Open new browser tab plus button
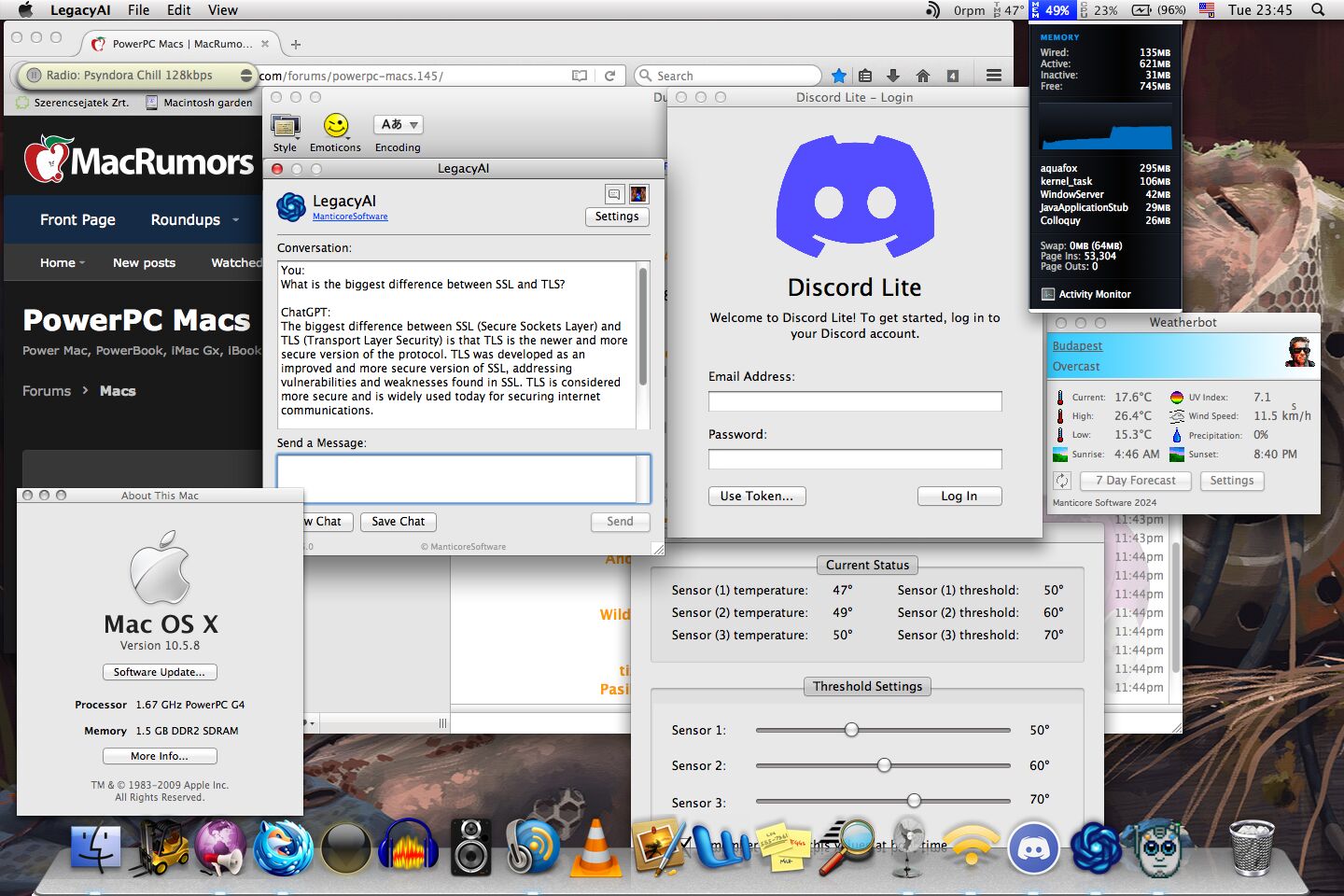 coord(296,44)
